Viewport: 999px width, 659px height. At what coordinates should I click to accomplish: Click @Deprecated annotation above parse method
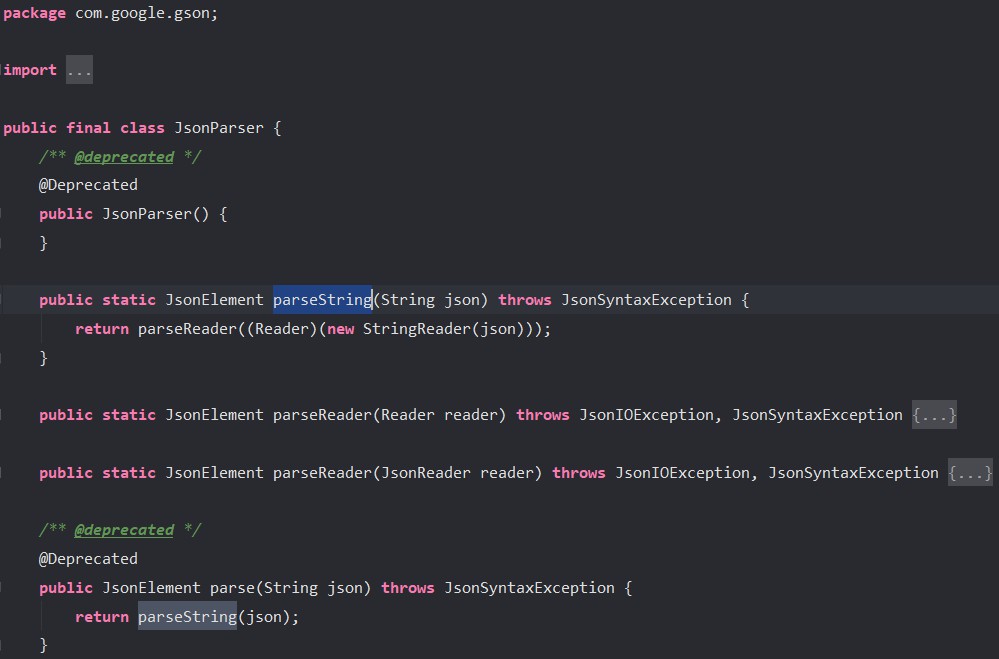pos(88,559)
